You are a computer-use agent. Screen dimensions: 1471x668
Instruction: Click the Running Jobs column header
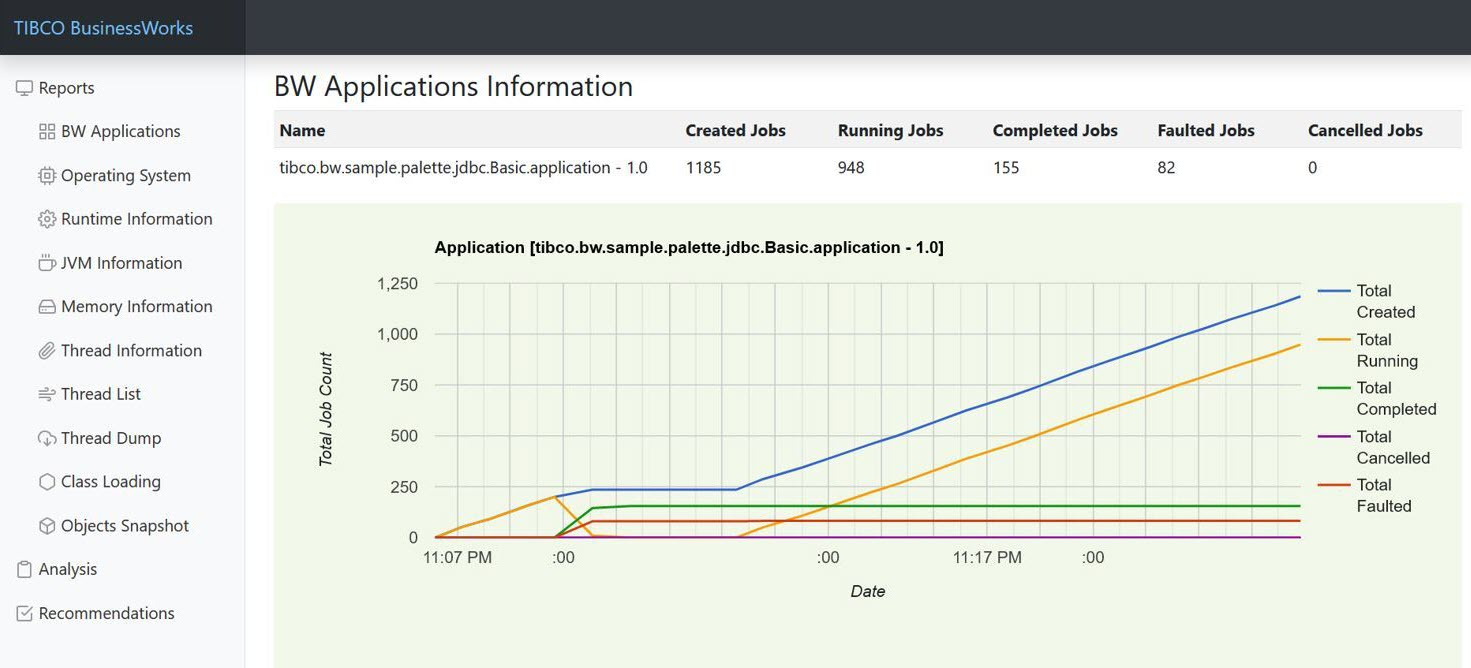point(890,131)
